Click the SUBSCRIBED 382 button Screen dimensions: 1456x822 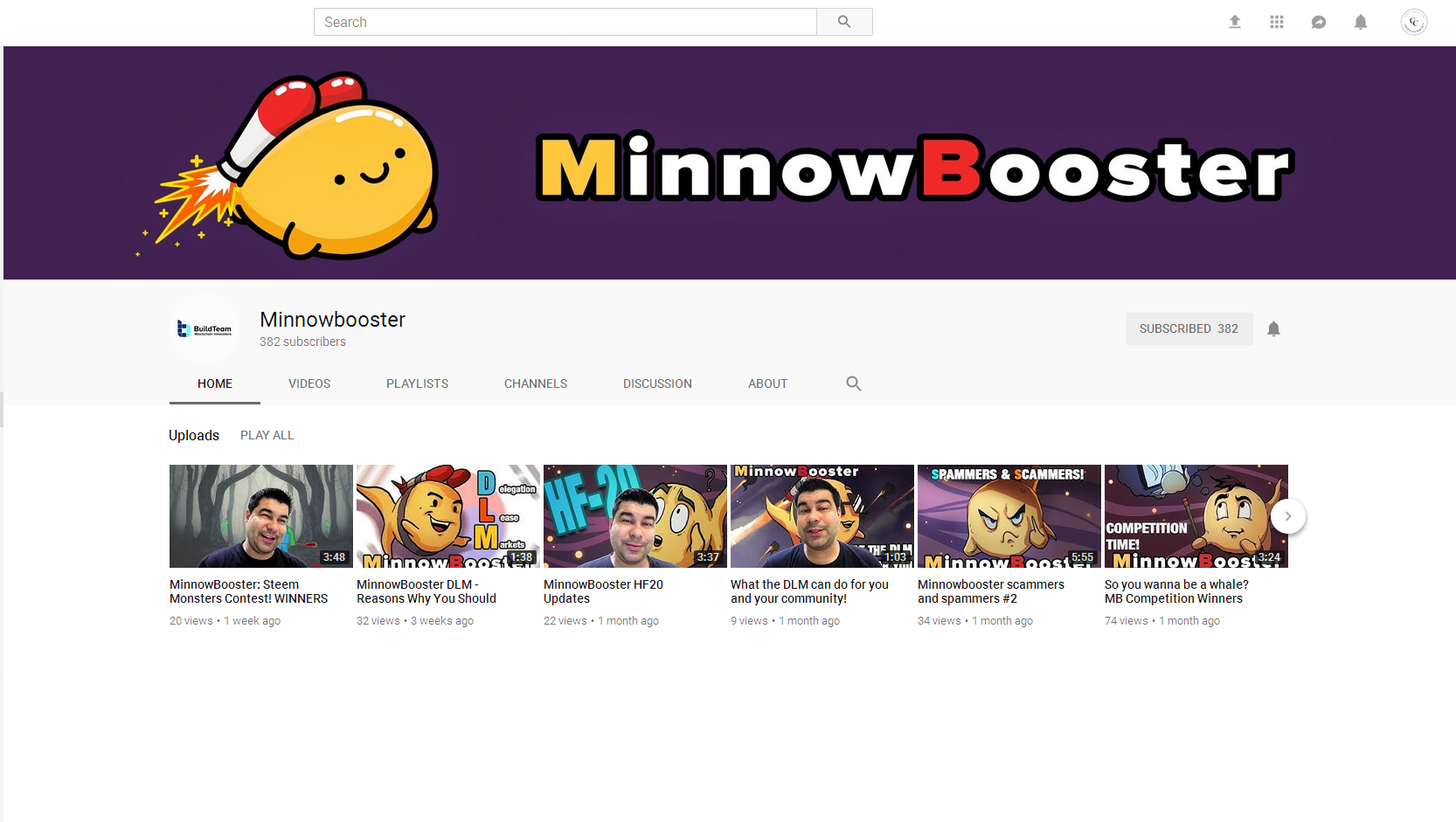click(1189, 328)
